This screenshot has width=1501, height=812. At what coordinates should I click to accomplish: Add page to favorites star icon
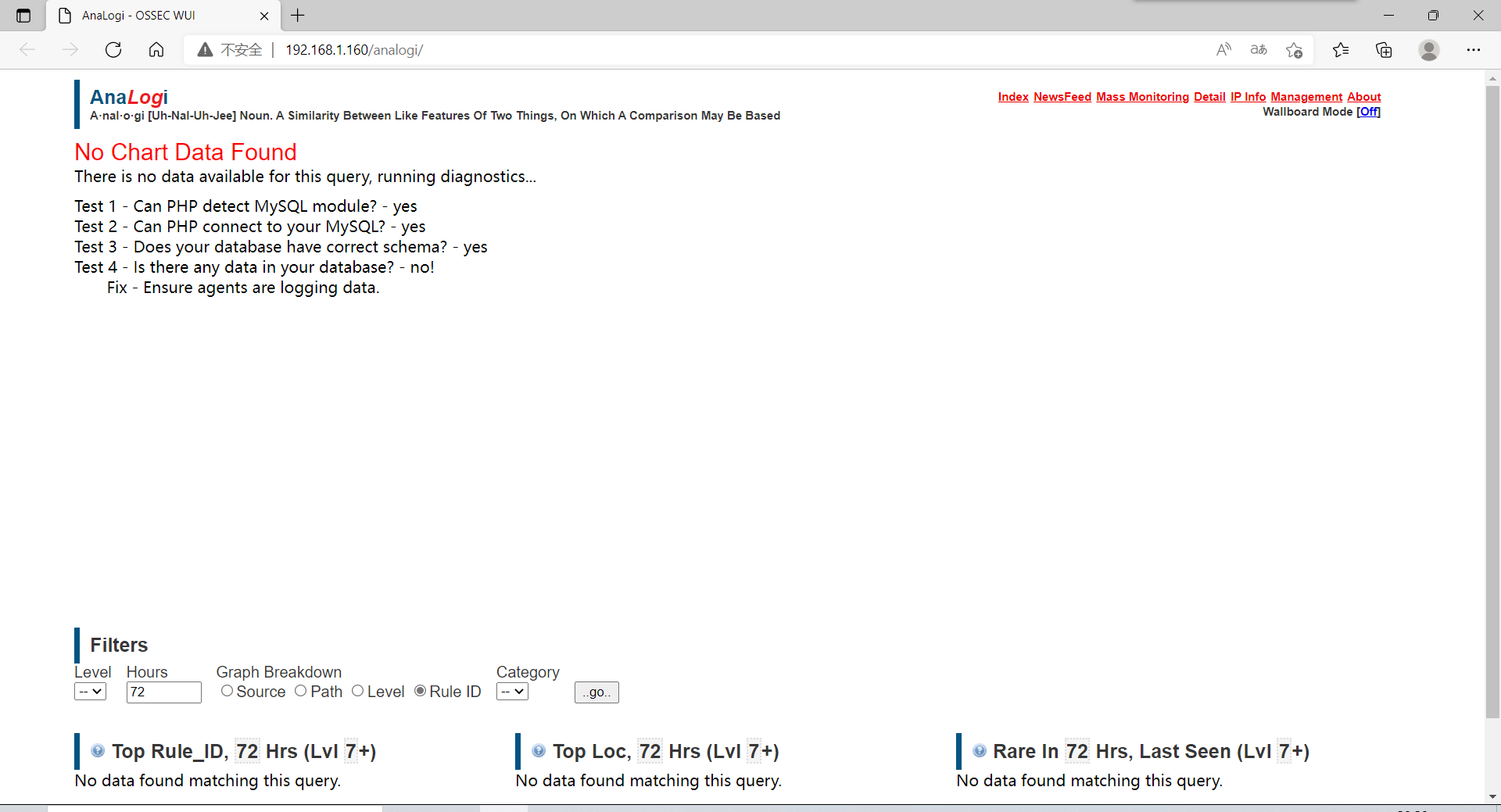1294,50
